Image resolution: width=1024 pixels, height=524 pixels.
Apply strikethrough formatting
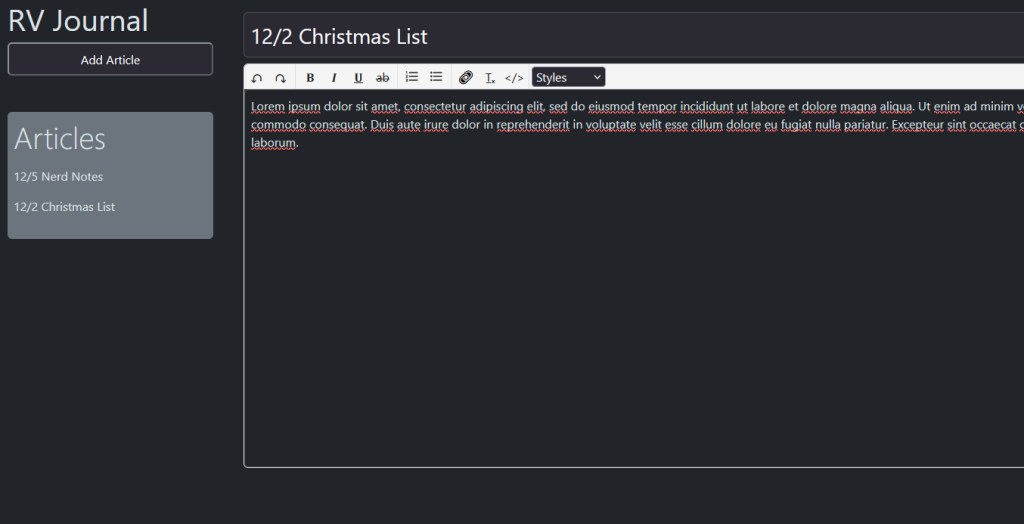[x=382, y=78]
